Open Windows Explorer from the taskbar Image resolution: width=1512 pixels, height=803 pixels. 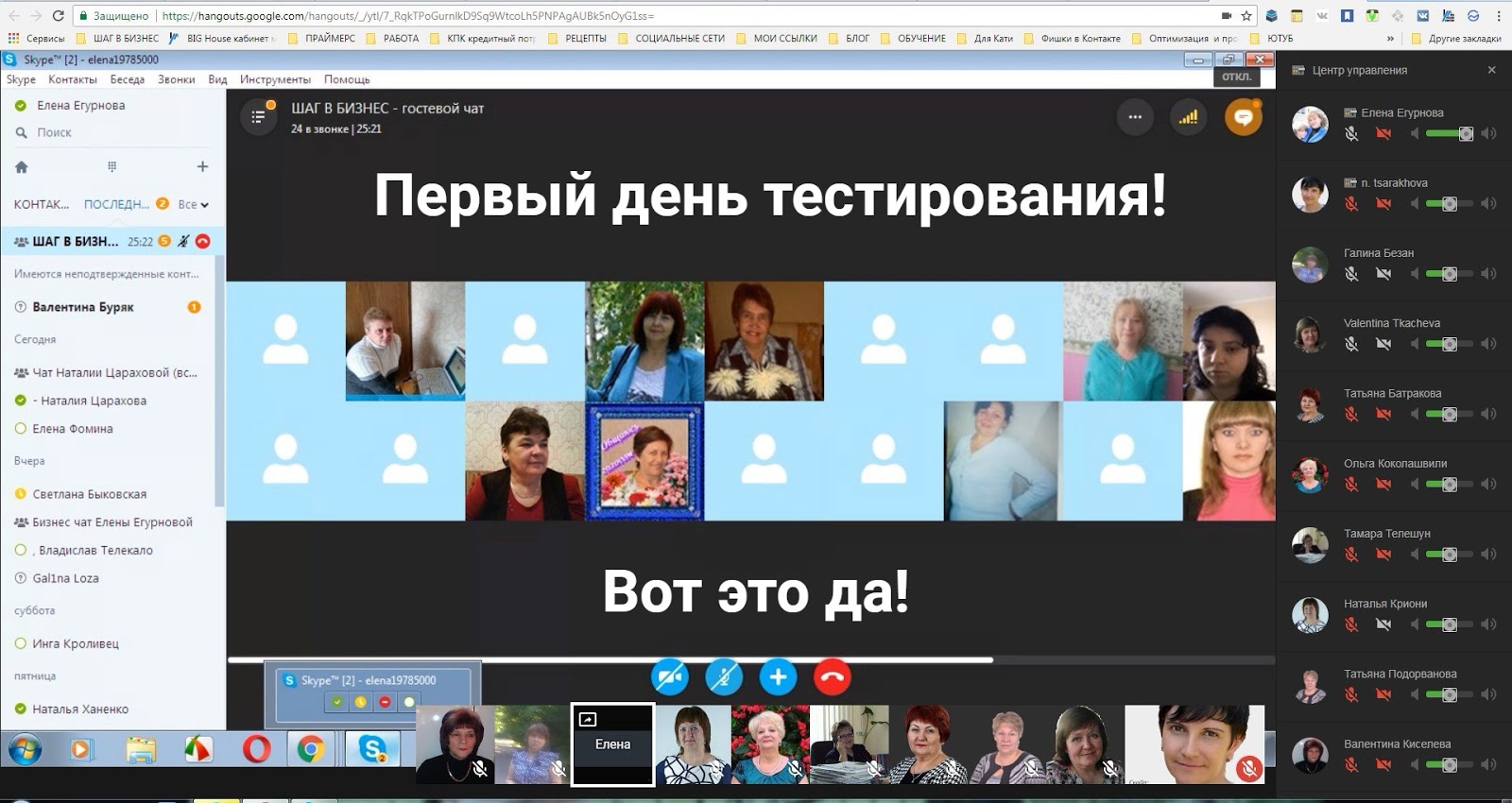[141, 749]
